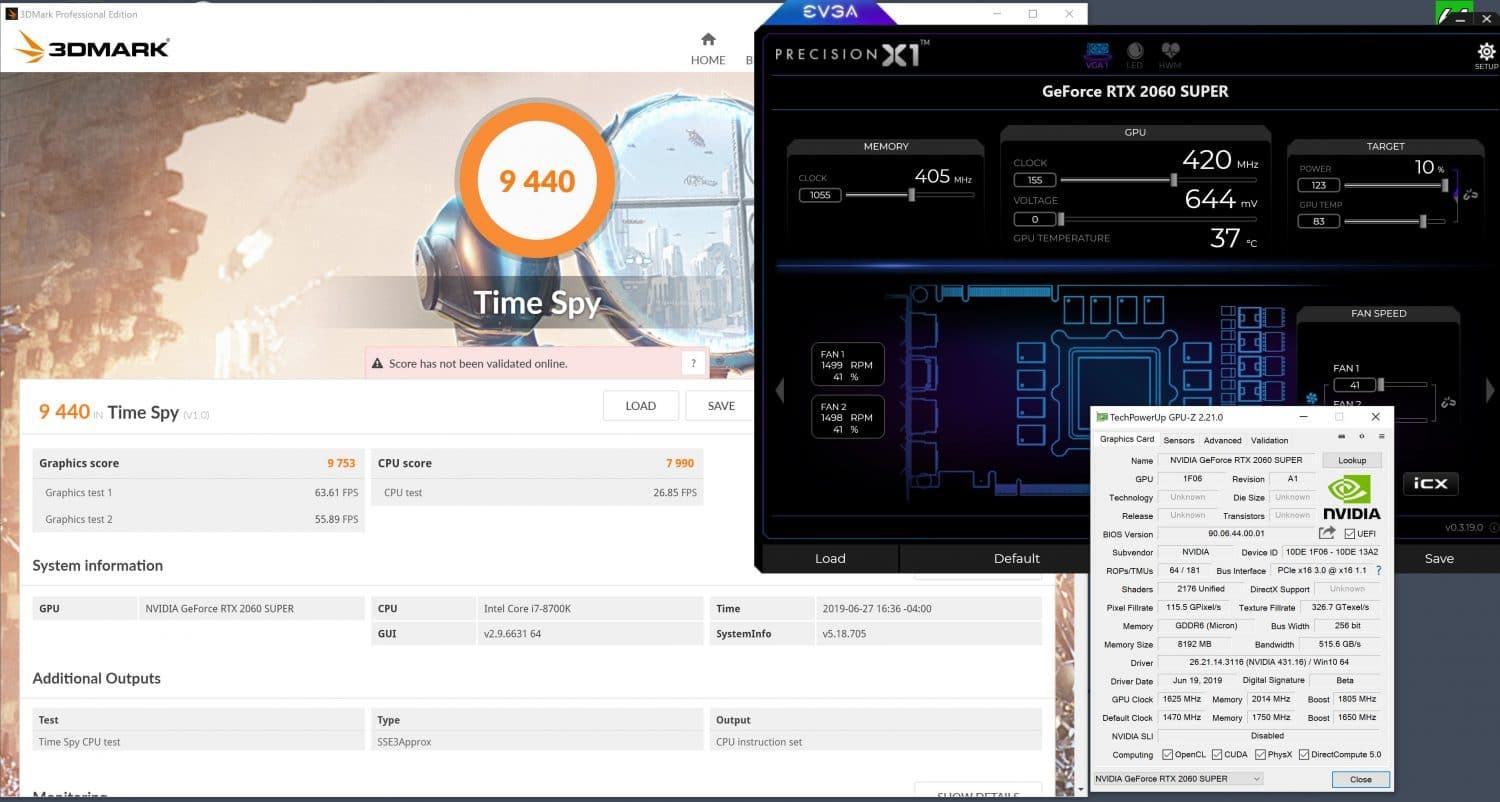This screenshot has width=1500, height=802.
Task: Toggle the PhysX checkbox
Action: point(1260,755)
